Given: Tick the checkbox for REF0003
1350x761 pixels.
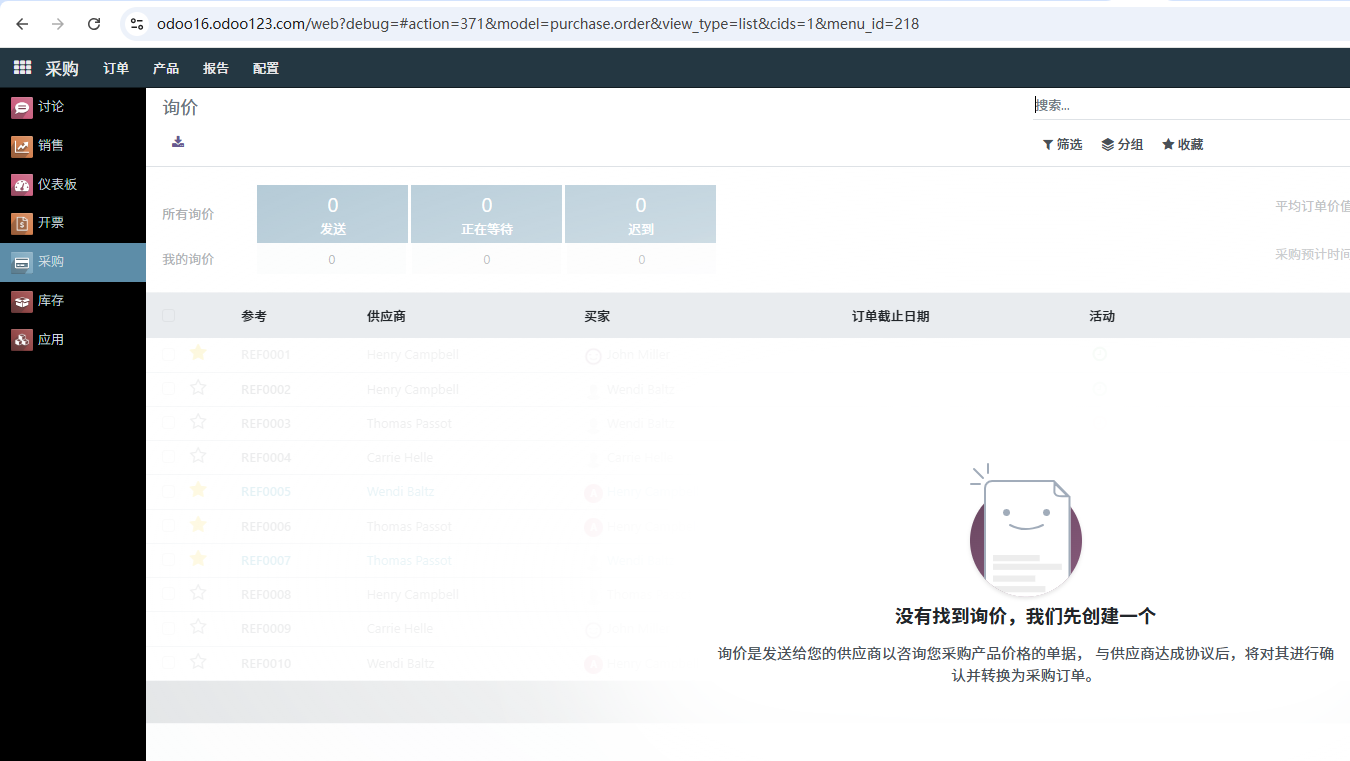Looking at the screenshot, I should point(168,423).
